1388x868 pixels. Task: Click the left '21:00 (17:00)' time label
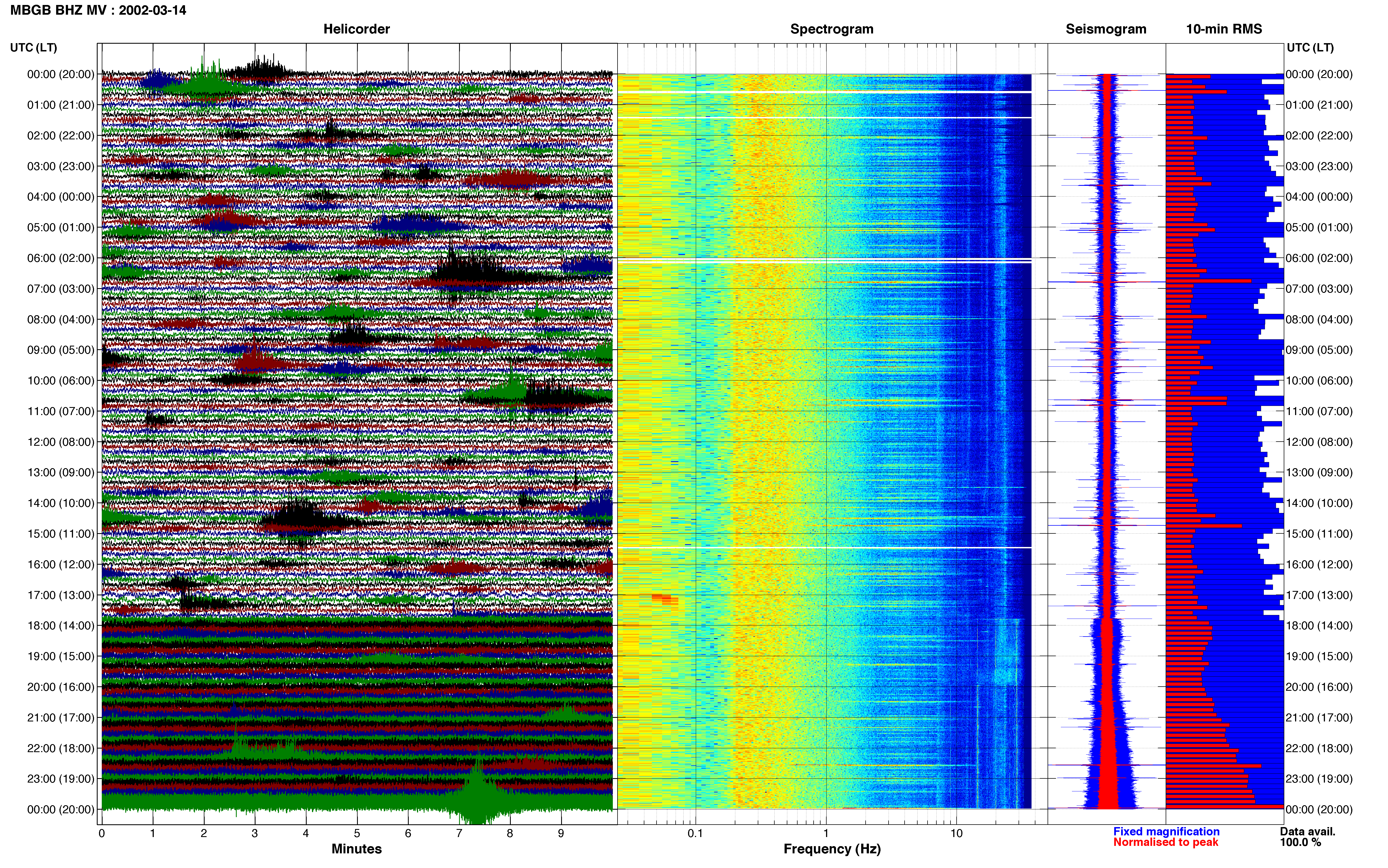click(61, 718)
